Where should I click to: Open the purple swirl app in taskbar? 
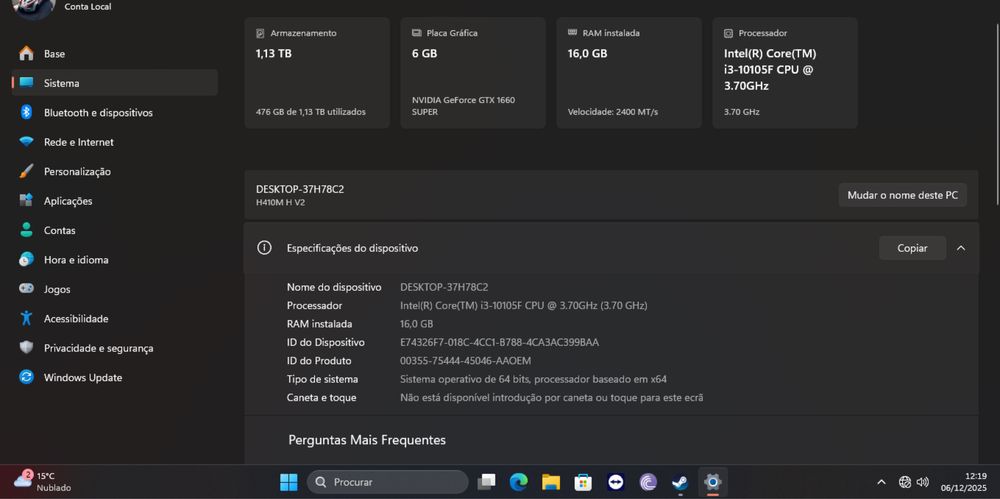[x=648, y=482]
